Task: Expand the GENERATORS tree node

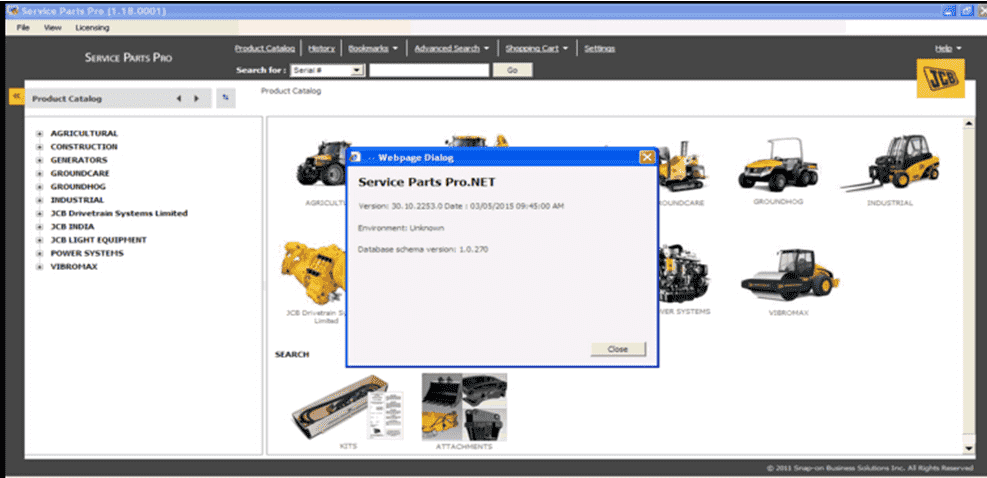Action: [x=39, y=160]
